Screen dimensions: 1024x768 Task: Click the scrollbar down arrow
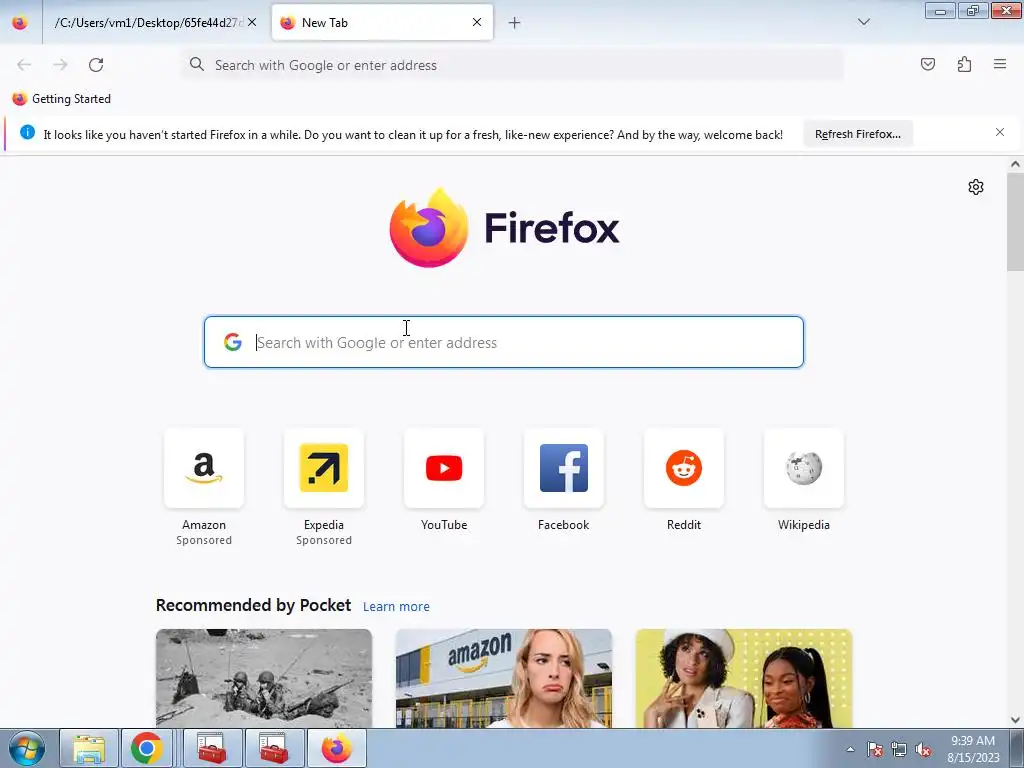tap(1015, 720)
